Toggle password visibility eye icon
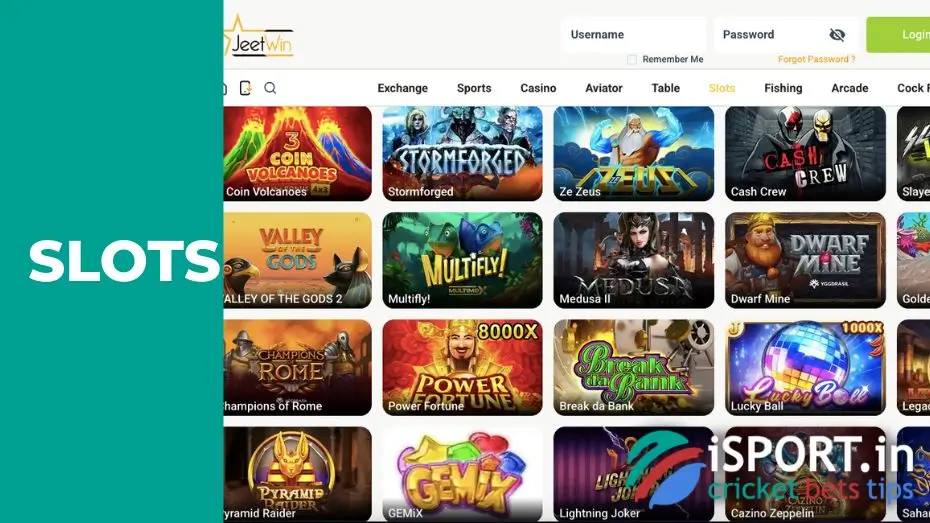930x523 pixels. click(837, 35)
